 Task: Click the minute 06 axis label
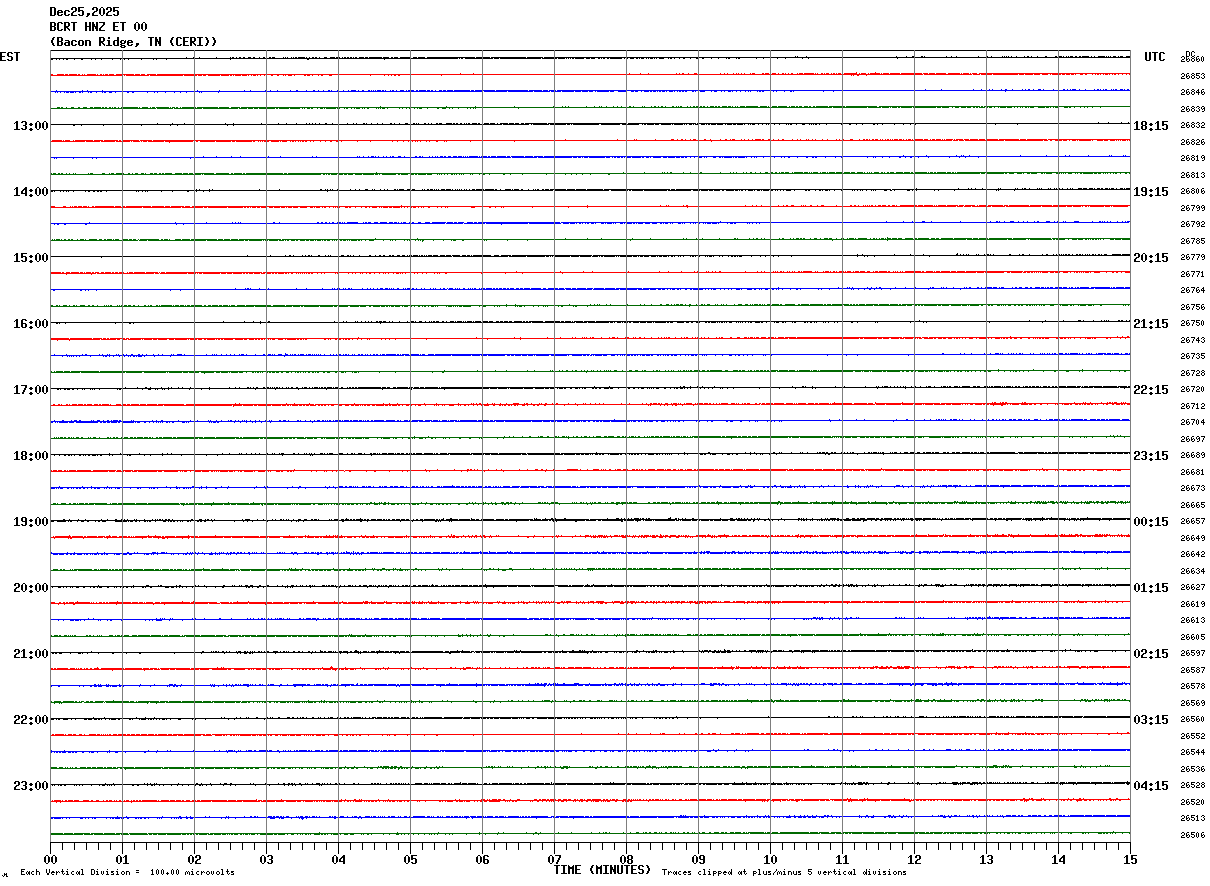[482, 859]
